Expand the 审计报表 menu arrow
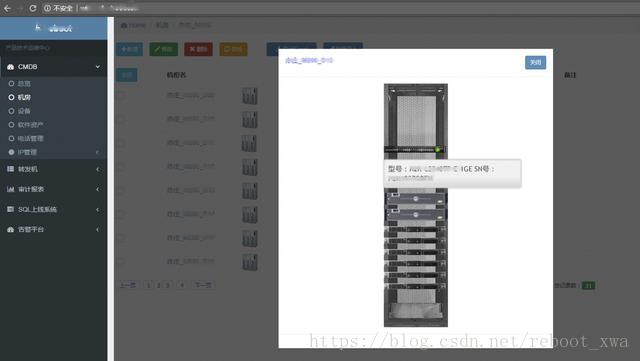The image size is (640, 361). pos(98,189)
